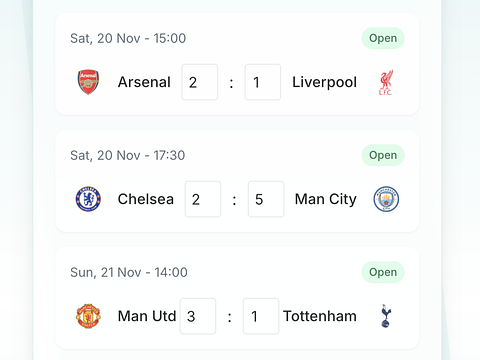
Task: Click the Man City team name
Action: pyautogui.click(x=326, y=199)
